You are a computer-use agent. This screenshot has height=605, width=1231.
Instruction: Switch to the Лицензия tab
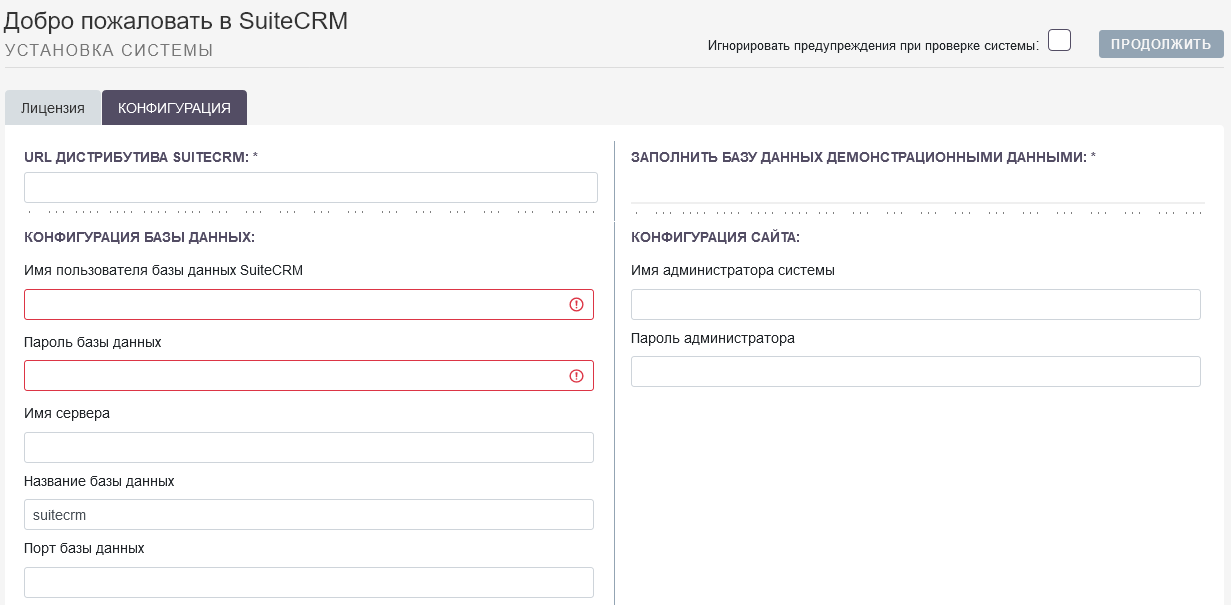point(52,107)
